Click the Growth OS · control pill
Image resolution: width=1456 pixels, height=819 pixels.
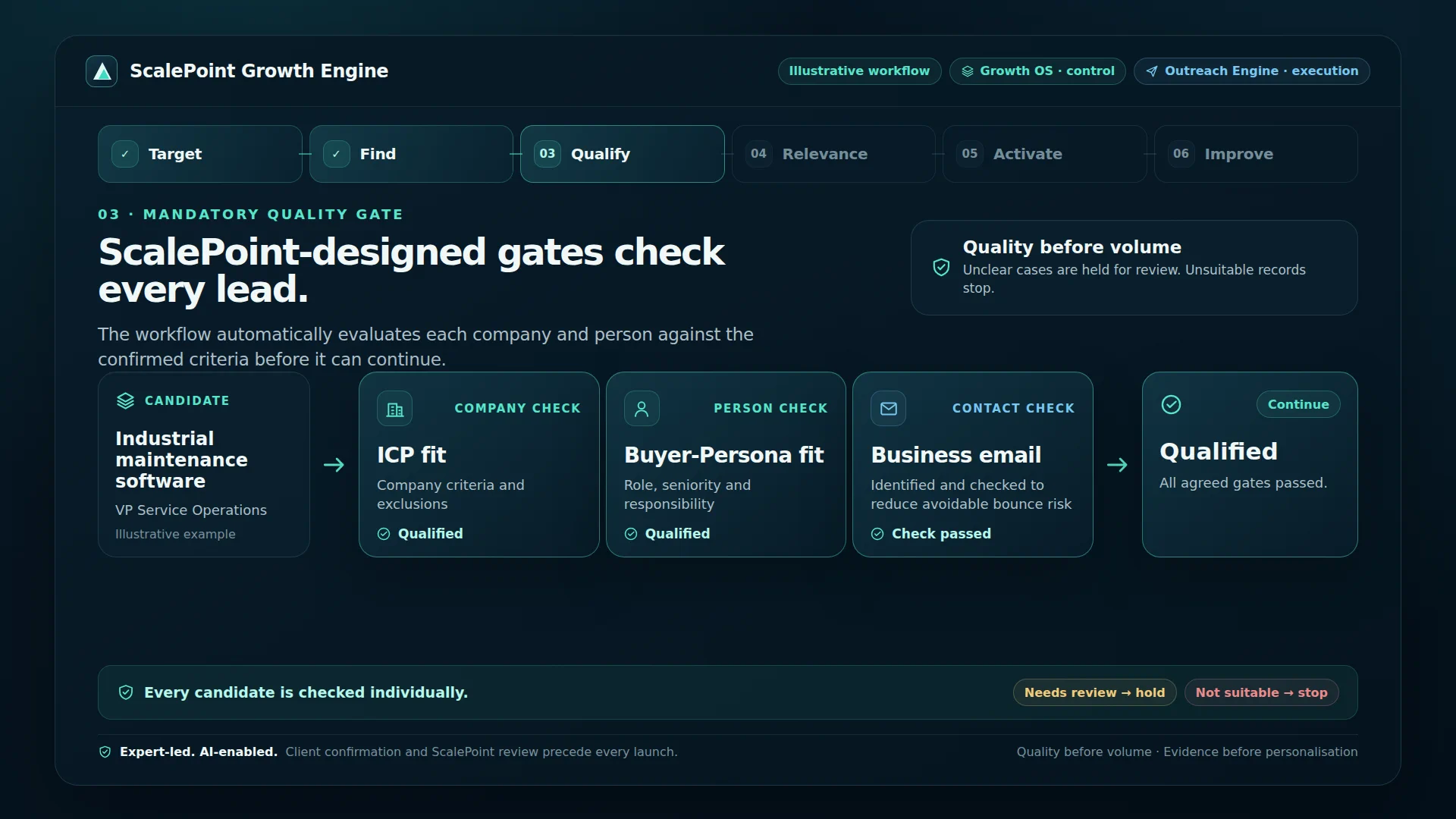coord(1037,71)
